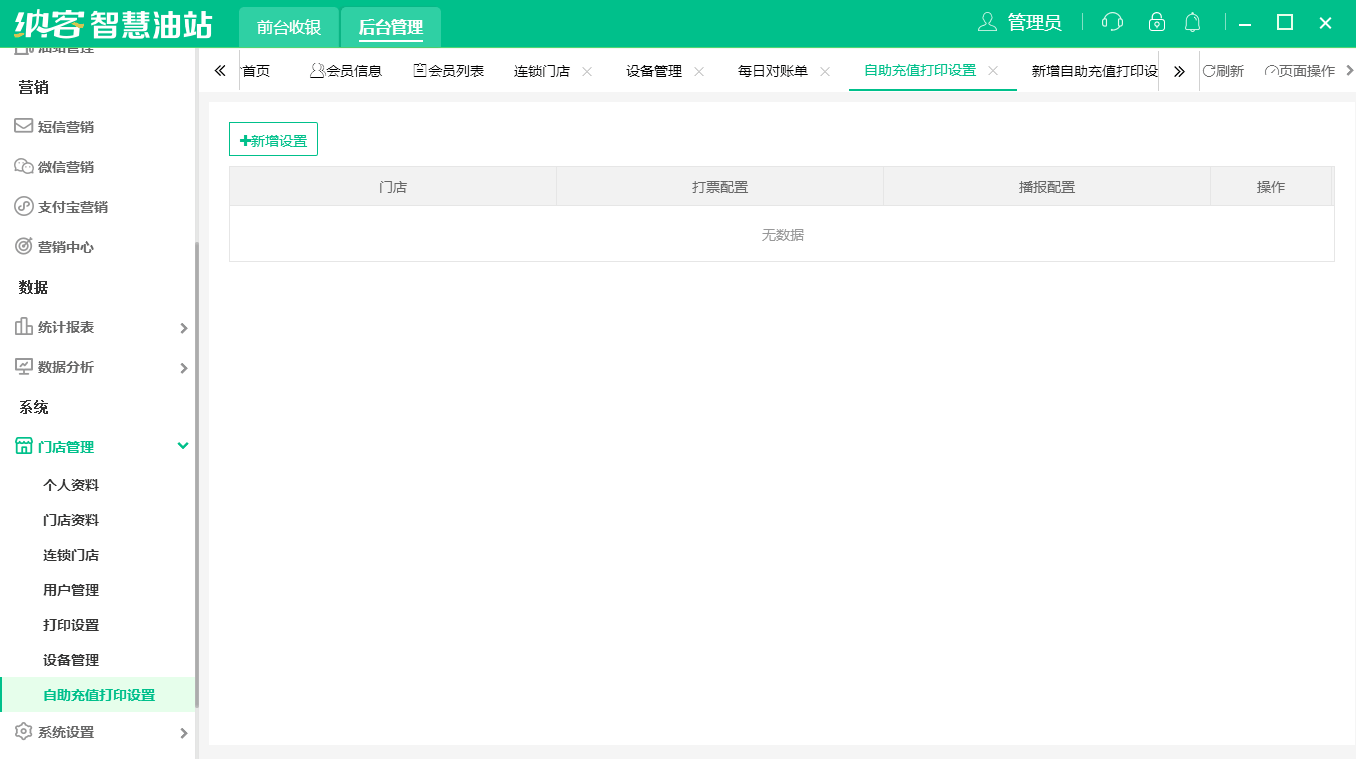Viewport: 1356px width, 759px height.
Task: Open 打印设置 in the sidebar
Action: [x=70, y=624]
